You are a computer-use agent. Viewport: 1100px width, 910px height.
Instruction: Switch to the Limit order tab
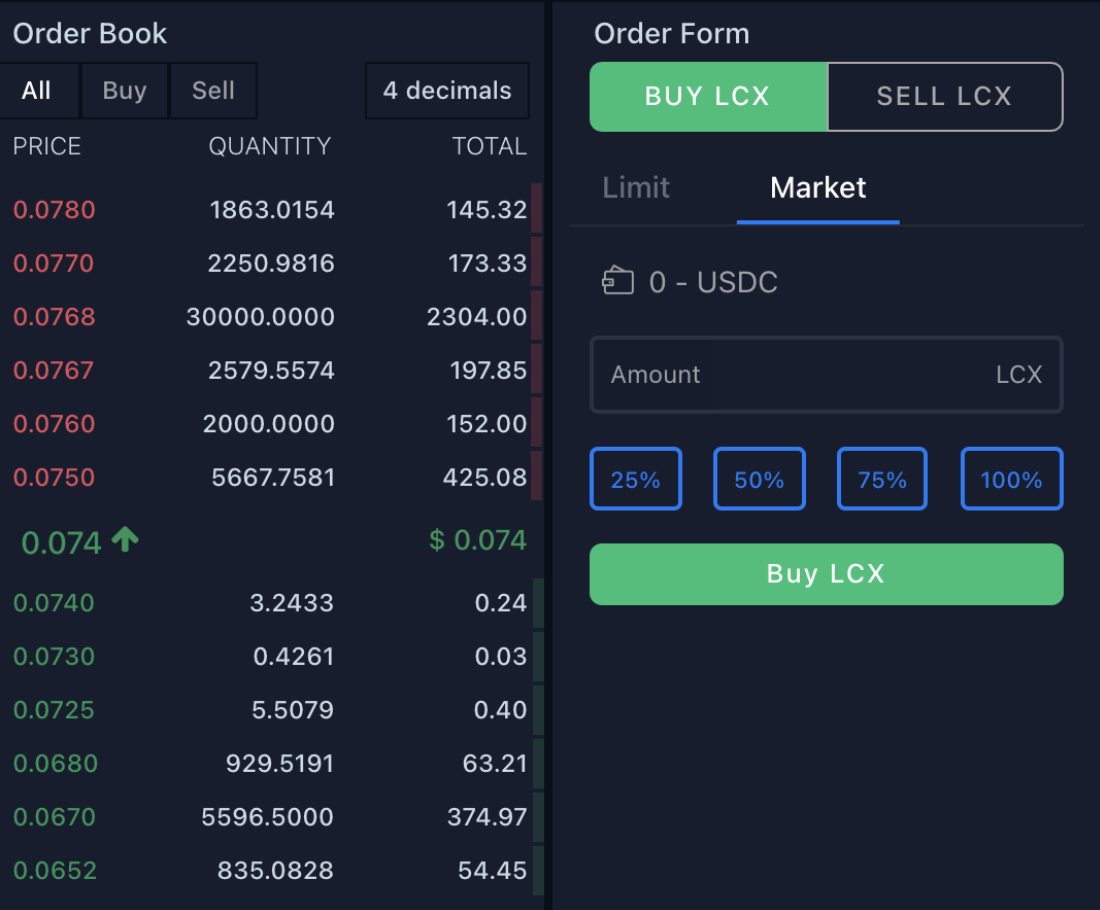pos(636,187)
